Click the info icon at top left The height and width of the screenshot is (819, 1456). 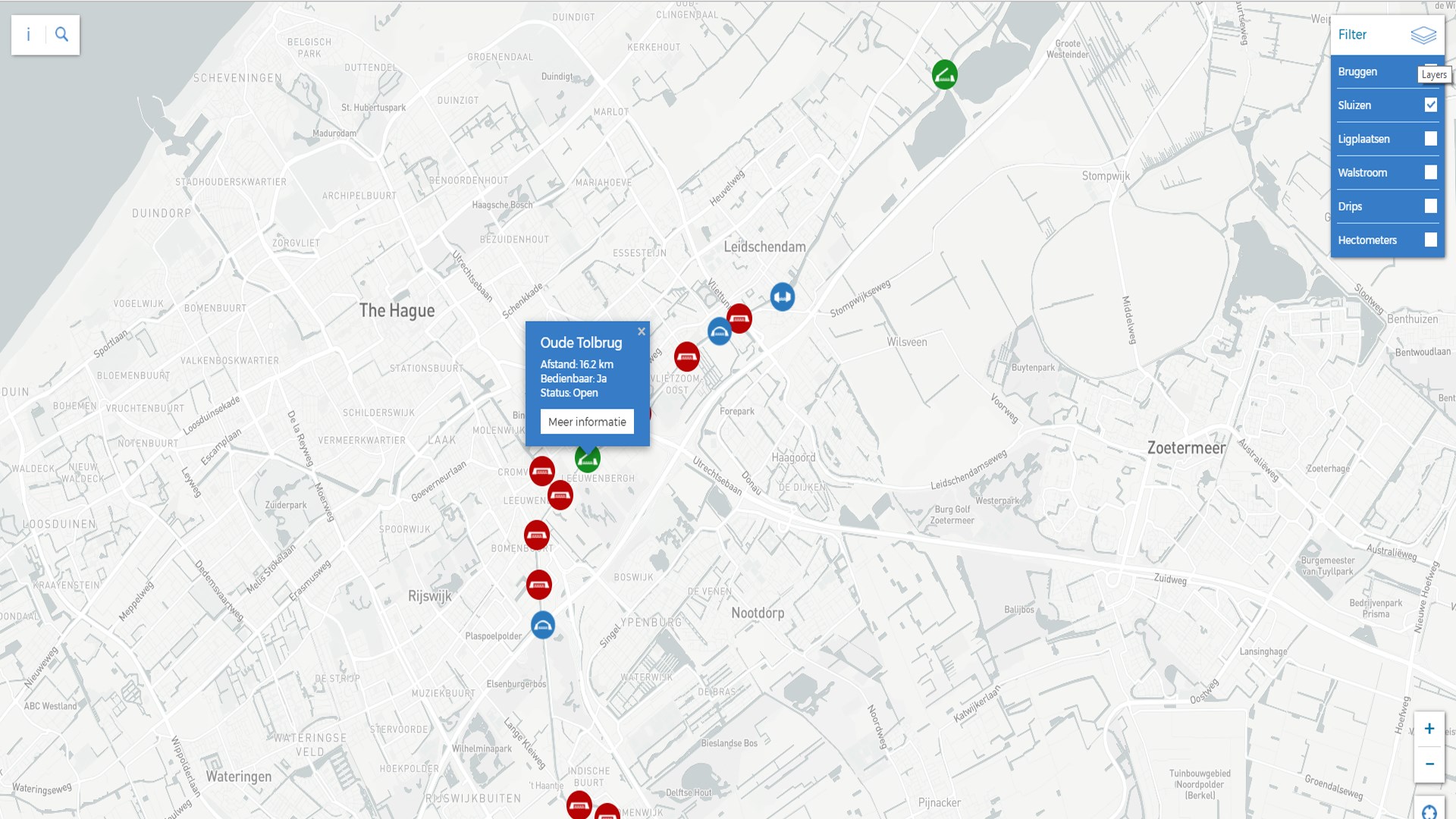(x=29, y=35)
